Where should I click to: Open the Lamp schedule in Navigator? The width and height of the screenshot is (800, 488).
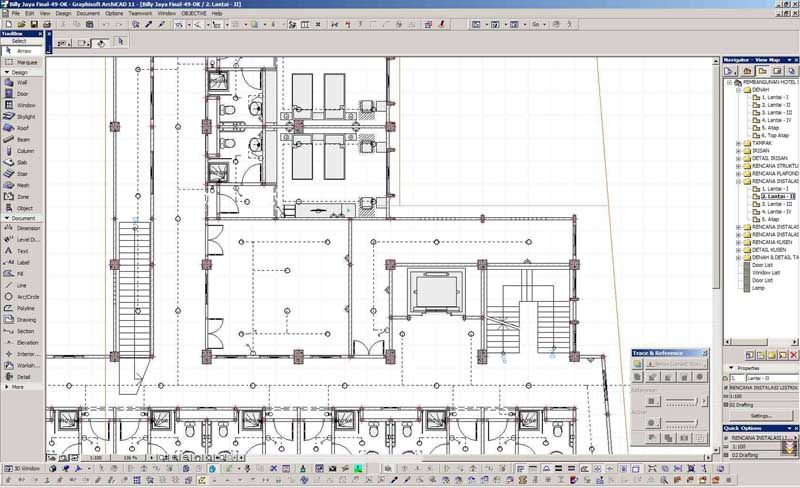[x=758, y=288]
